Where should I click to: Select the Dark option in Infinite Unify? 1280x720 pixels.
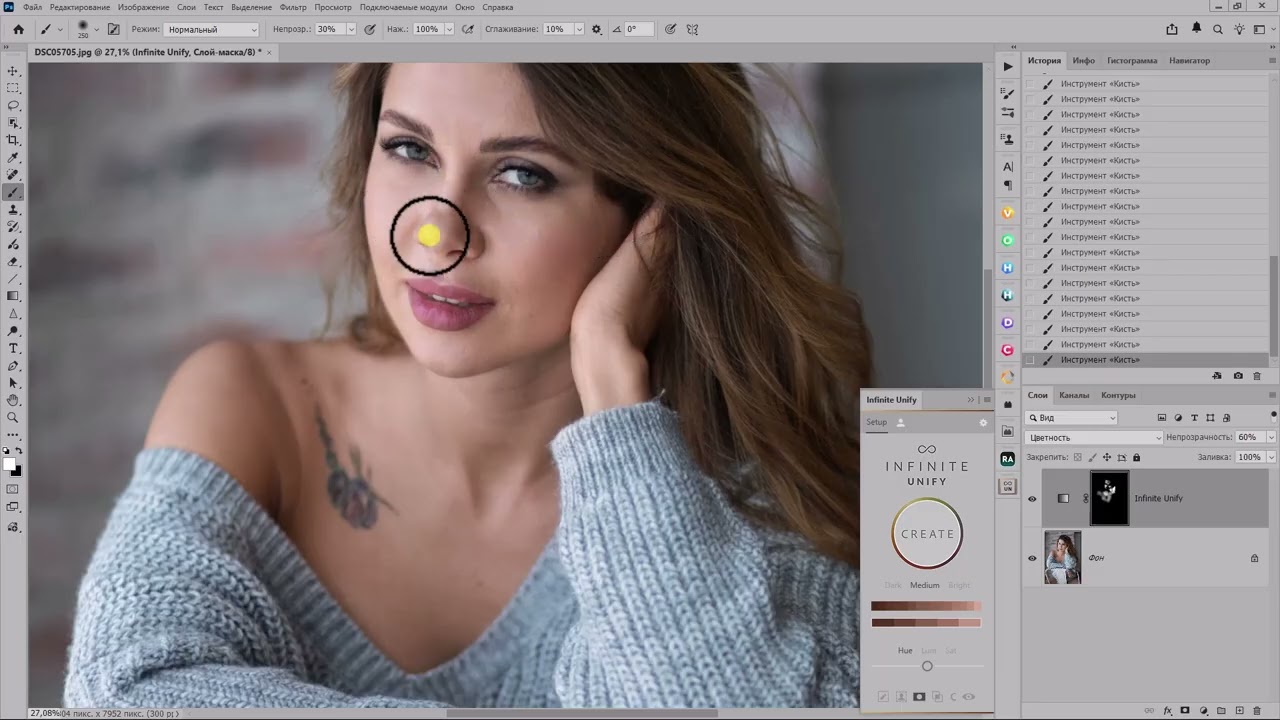(893, 585)
